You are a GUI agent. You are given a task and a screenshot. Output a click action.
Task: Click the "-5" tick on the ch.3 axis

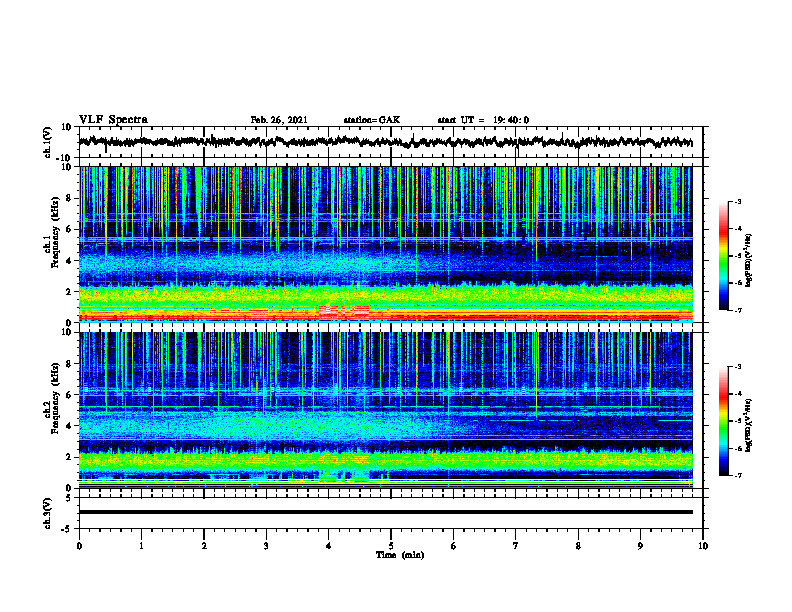click(68, 529)
